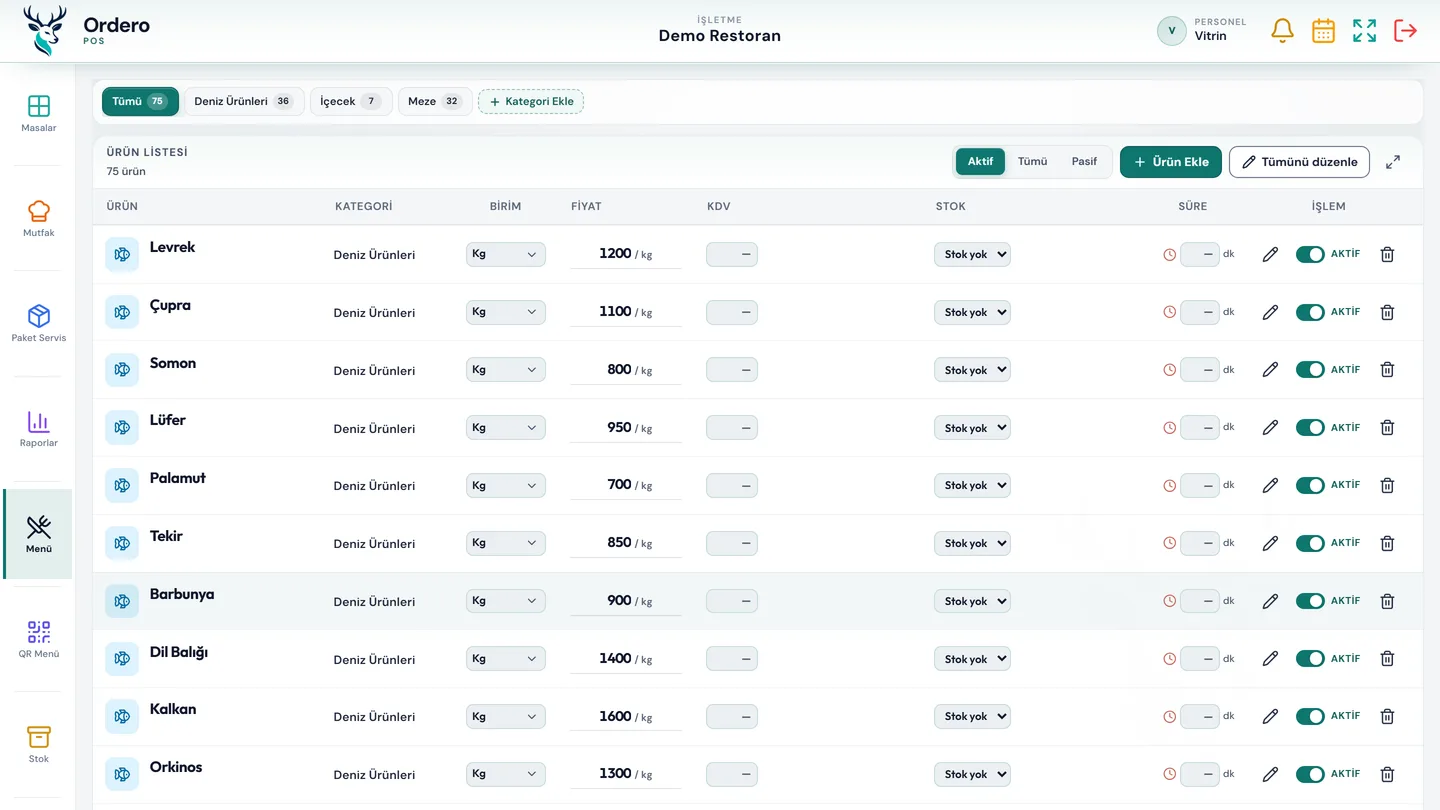
Task: Filter by the Meze category
Action: click(435, 101)
